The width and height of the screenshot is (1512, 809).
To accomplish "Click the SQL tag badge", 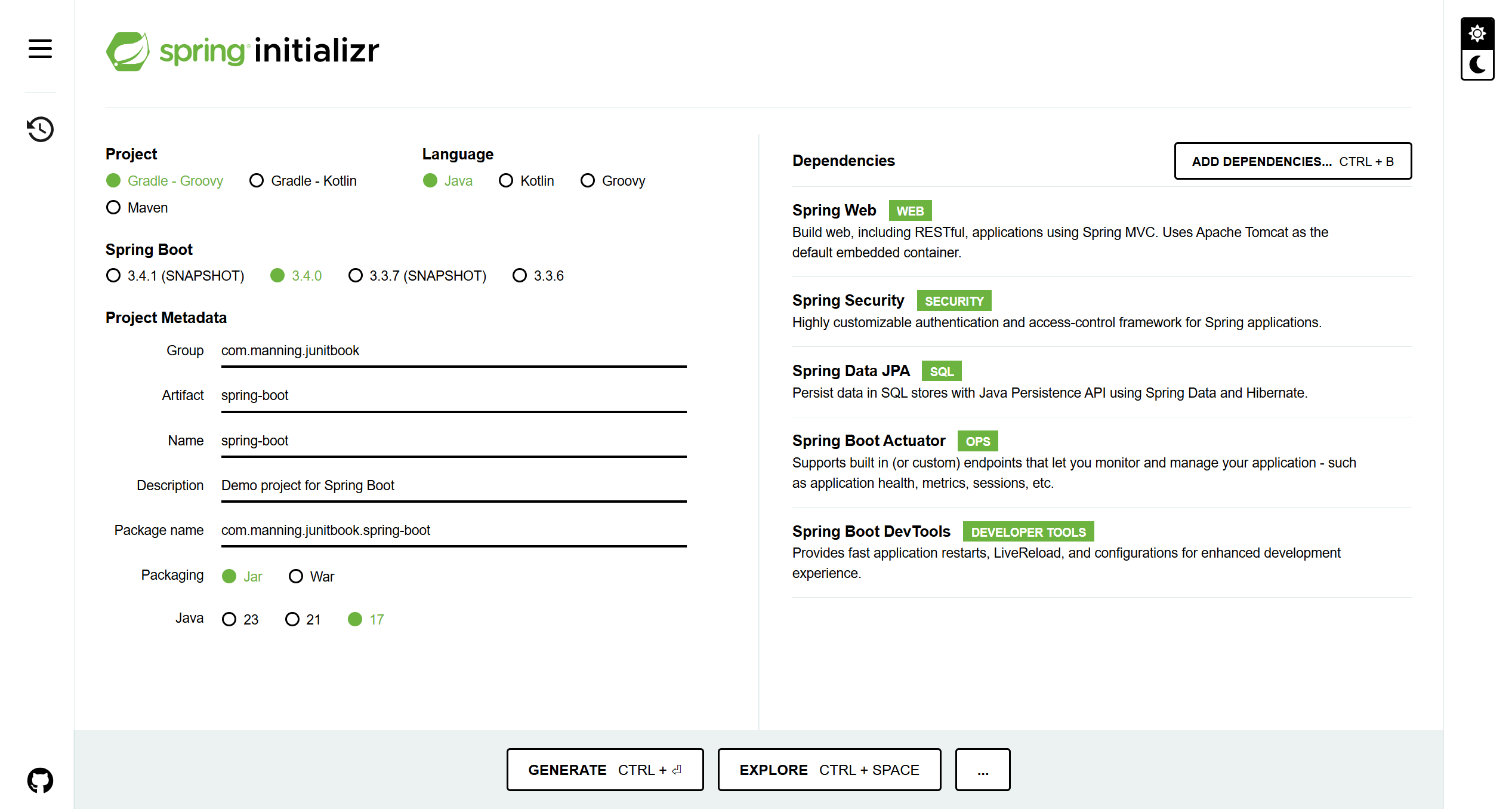I will point(942,372).
